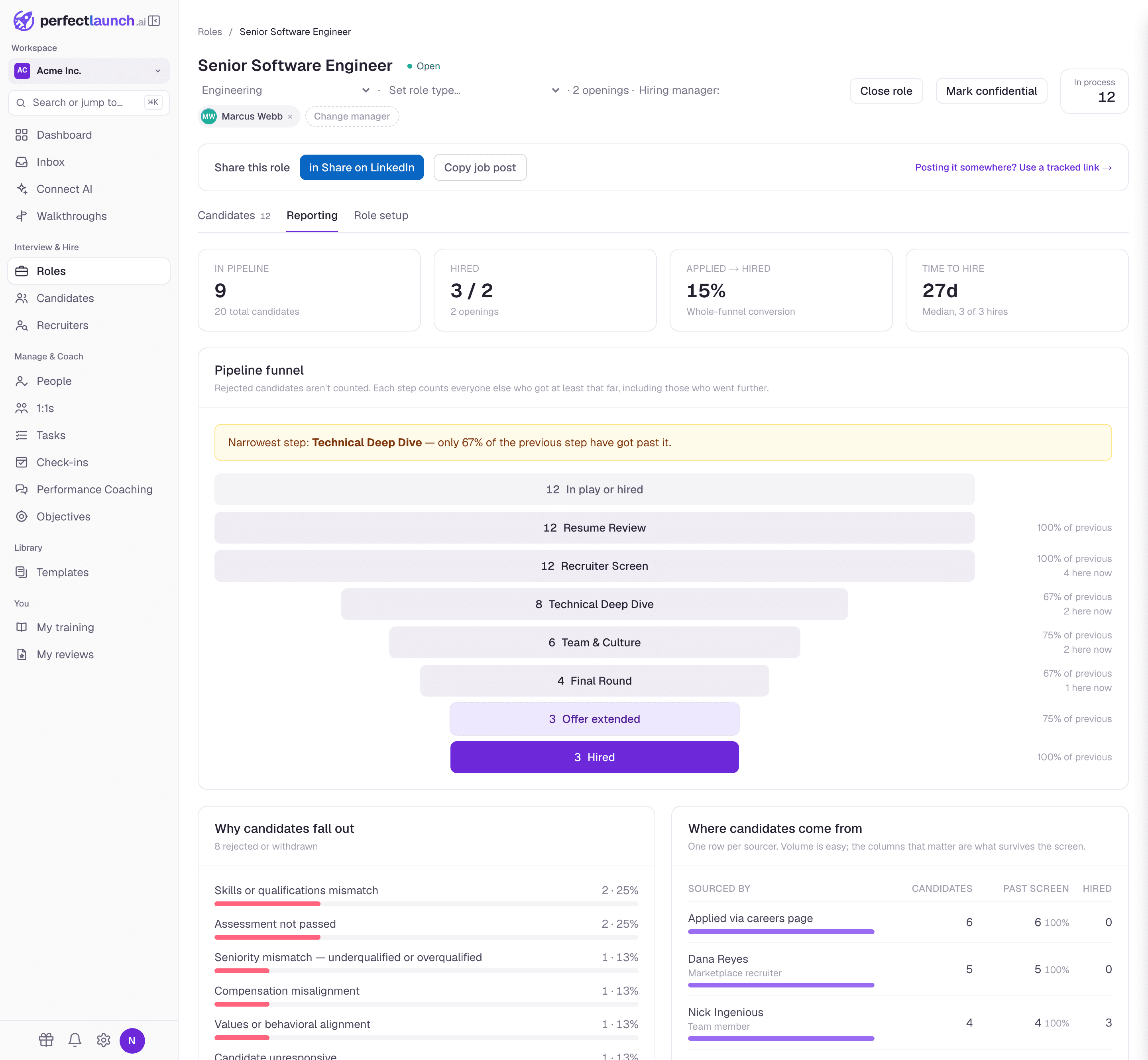Collapse the sidebar with the panel icon
1148x1060 pixels.
(x=154, y=21)
